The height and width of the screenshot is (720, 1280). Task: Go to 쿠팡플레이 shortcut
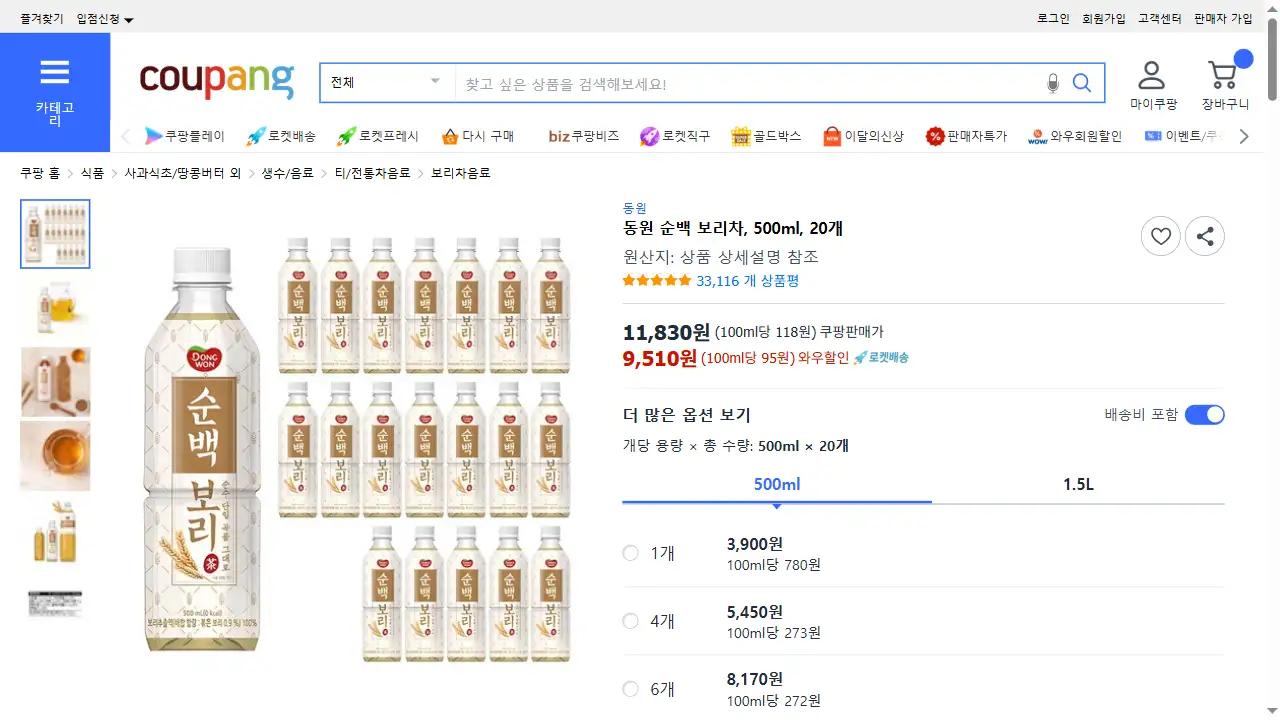(185, 136)
